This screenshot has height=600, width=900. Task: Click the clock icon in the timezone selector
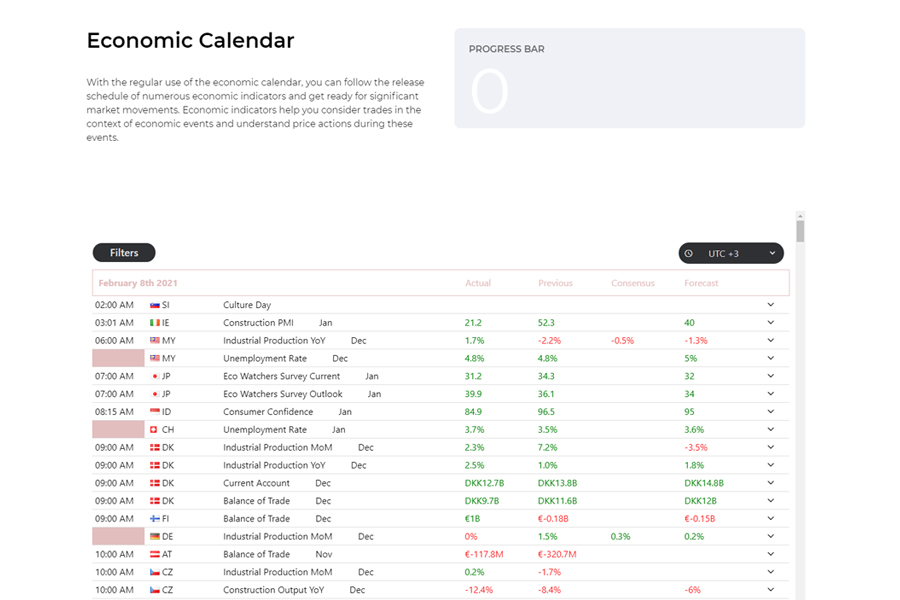point(689,254)
